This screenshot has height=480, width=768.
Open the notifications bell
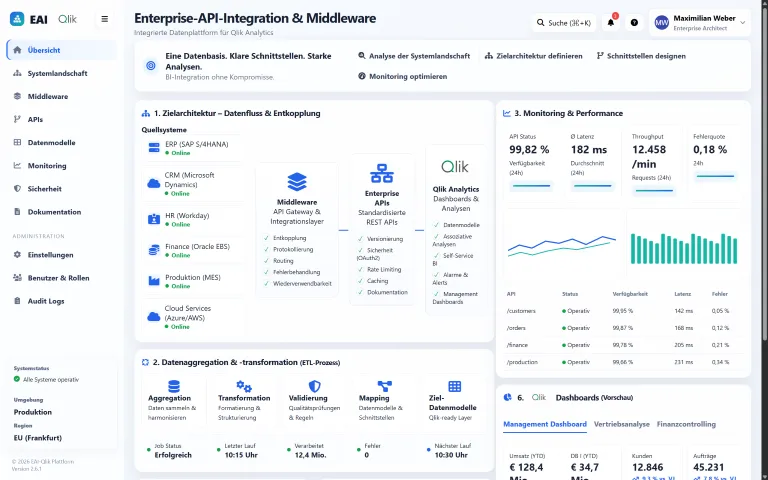click(x=610, y=23)
